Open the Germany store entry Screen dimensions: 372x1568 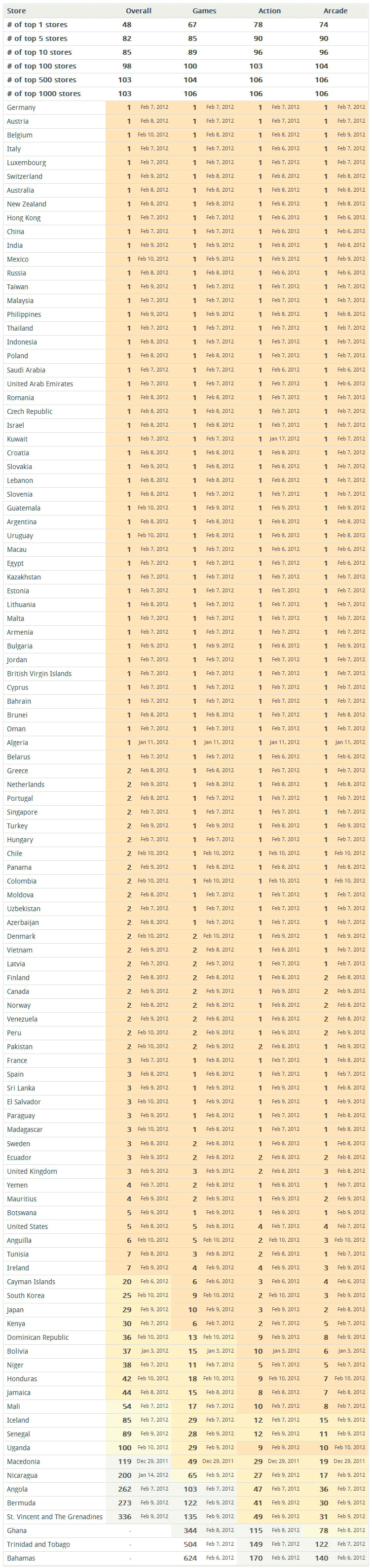(x=21, y=108)
